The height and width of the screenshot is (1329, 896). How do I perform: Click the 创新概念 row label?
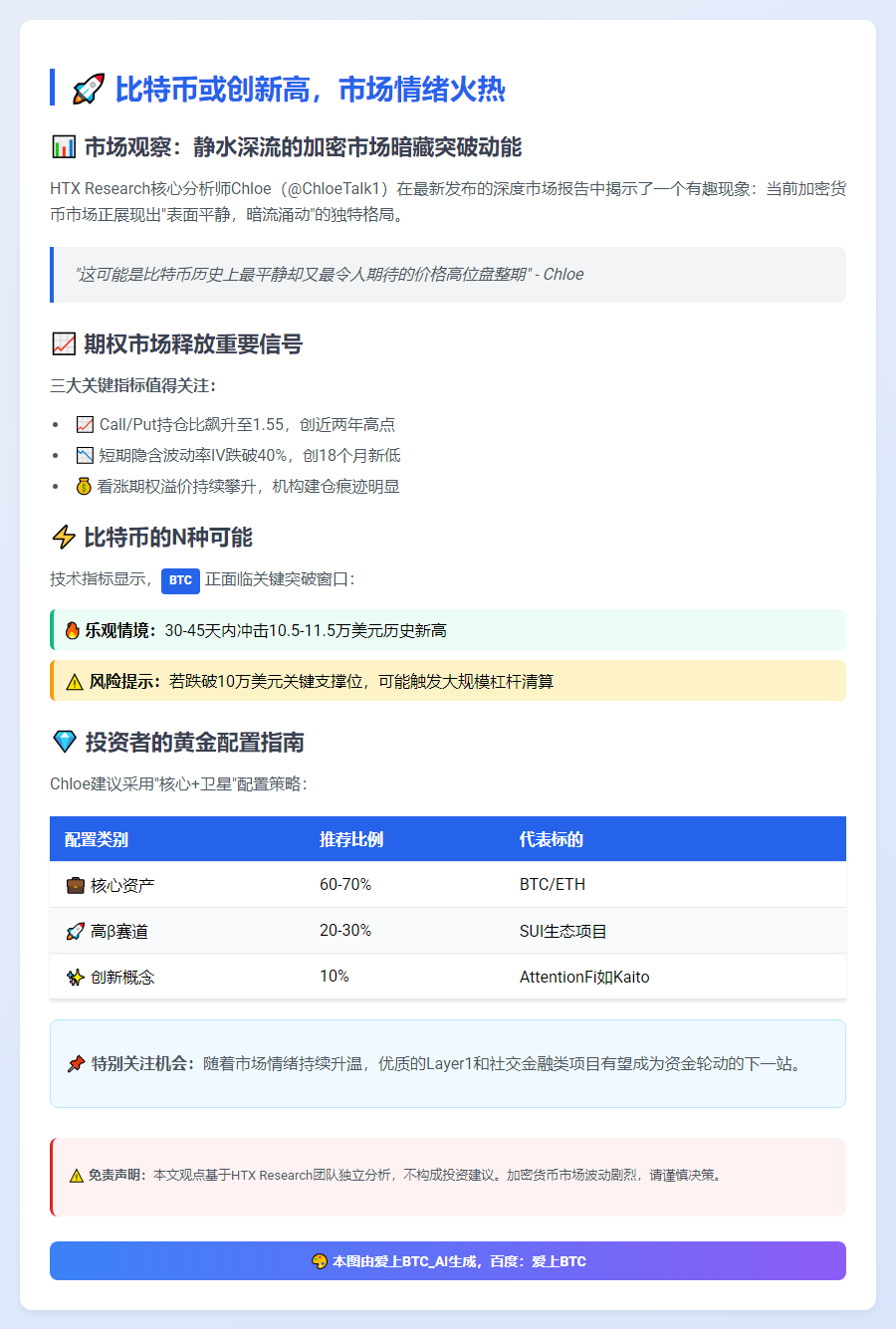coord(122,977)
